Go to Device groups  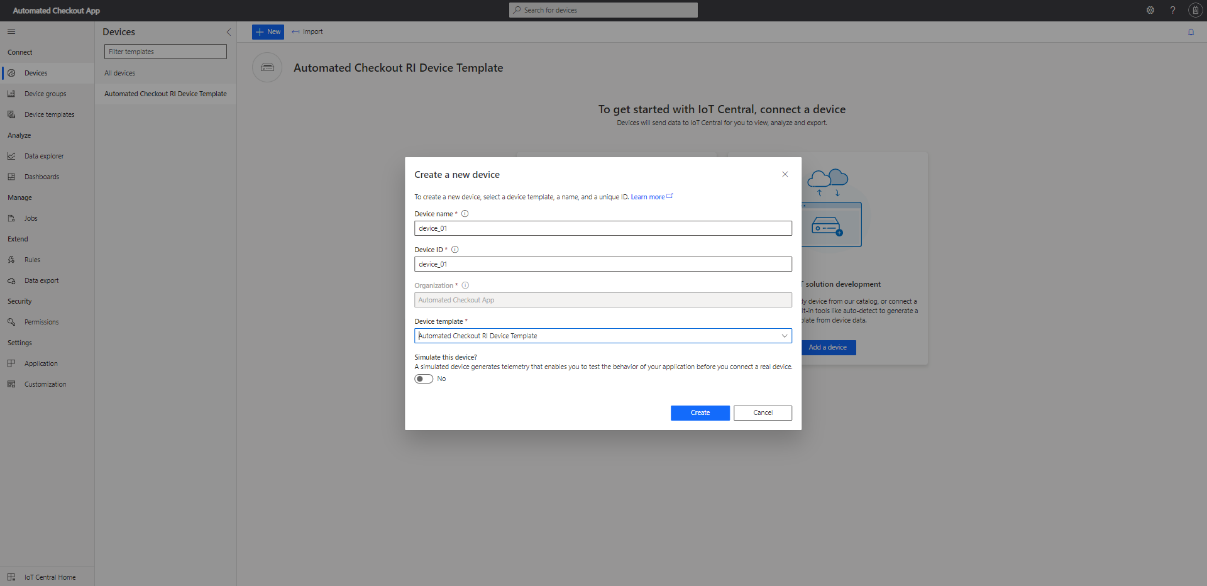point(45,94)
